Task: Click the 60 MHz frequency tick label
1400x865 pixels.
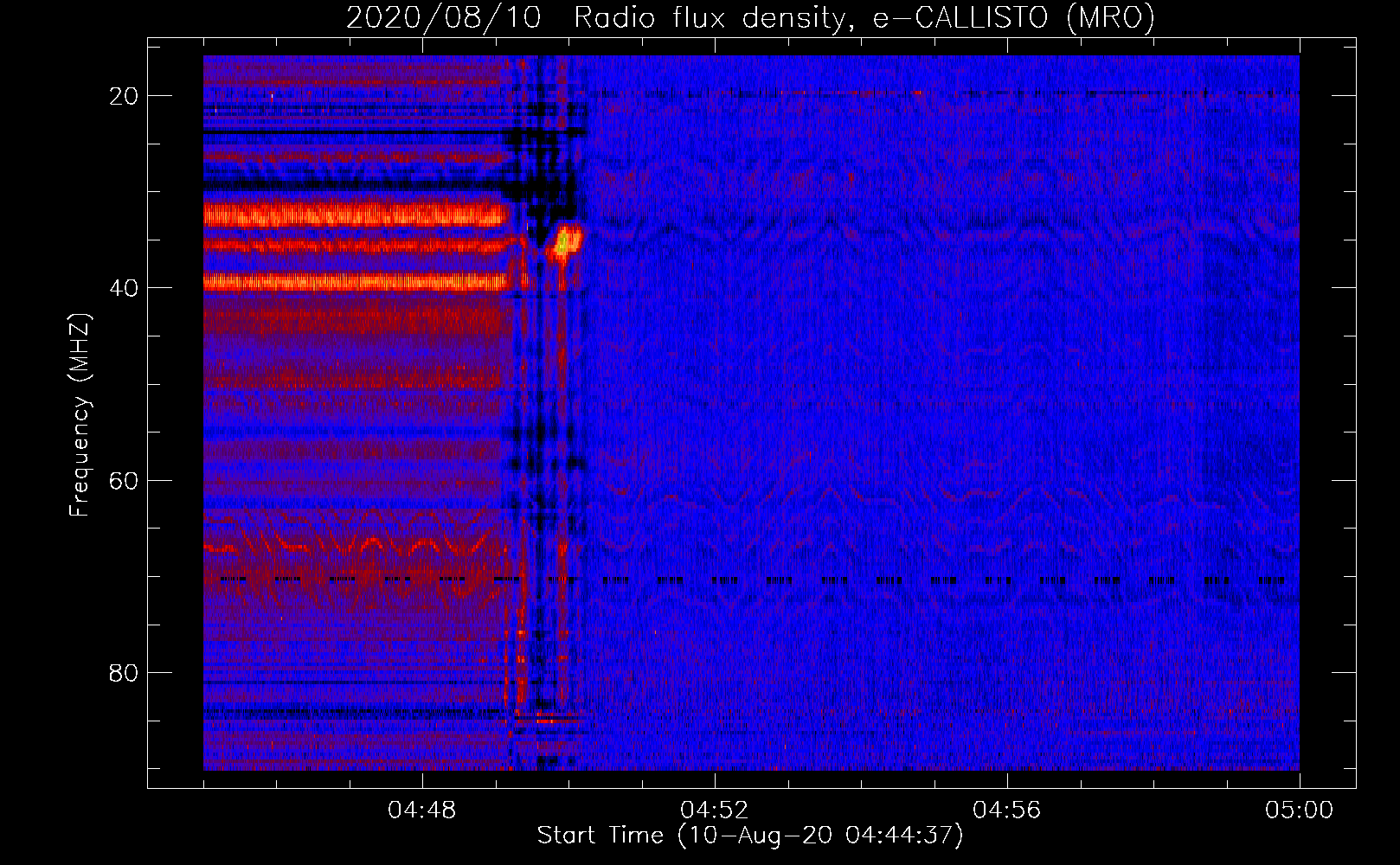Action: (x=124, y=480)
